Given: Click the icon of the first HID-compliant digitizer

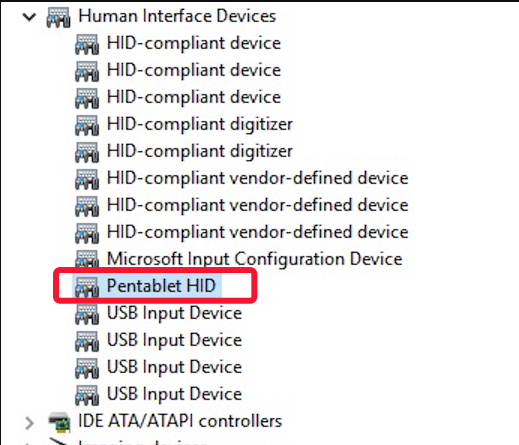Looking at the screenshot, I should [87, 125].
